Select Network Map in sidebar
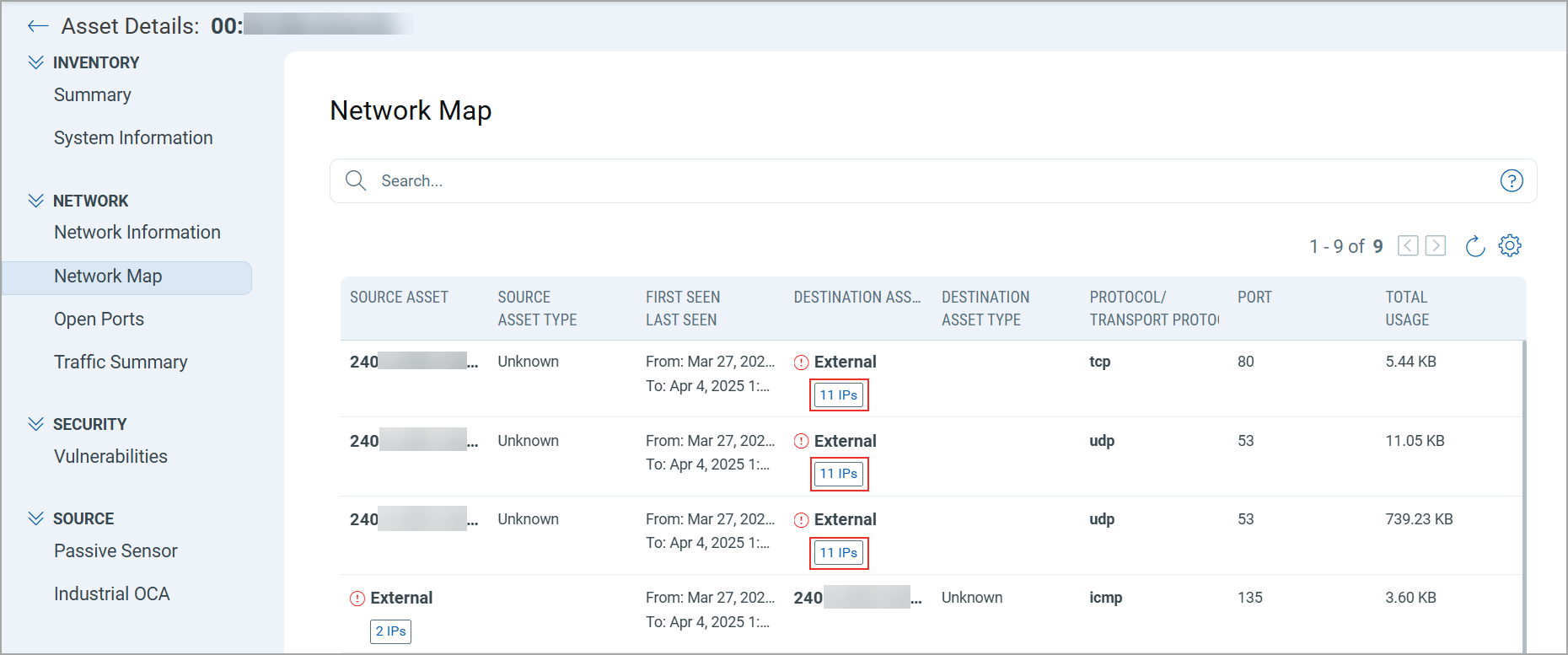1568x655 pixels. 126,277
